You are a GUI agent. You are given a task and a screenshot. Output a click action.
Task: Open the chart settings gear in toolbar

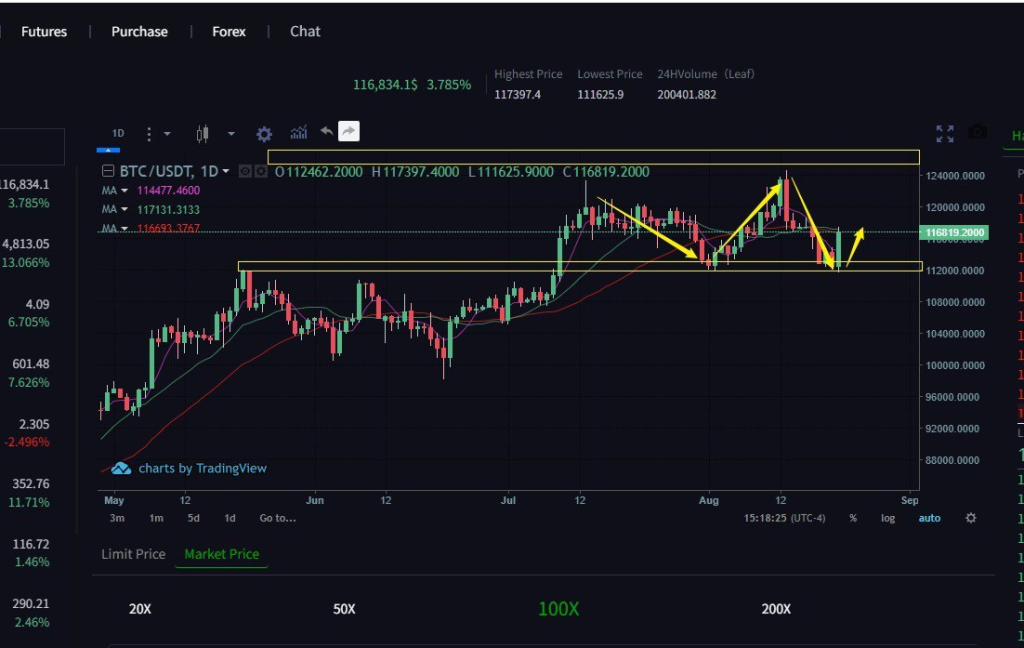click(264, 133)
